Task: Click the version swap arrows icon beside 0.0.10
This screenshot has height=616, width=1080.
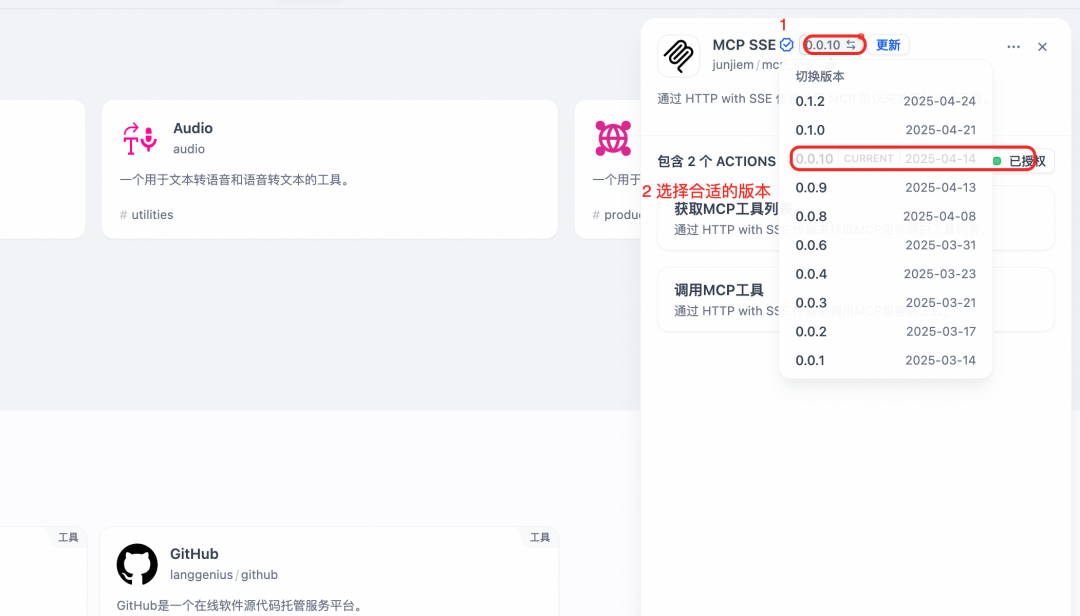Action: pos(852,44)
